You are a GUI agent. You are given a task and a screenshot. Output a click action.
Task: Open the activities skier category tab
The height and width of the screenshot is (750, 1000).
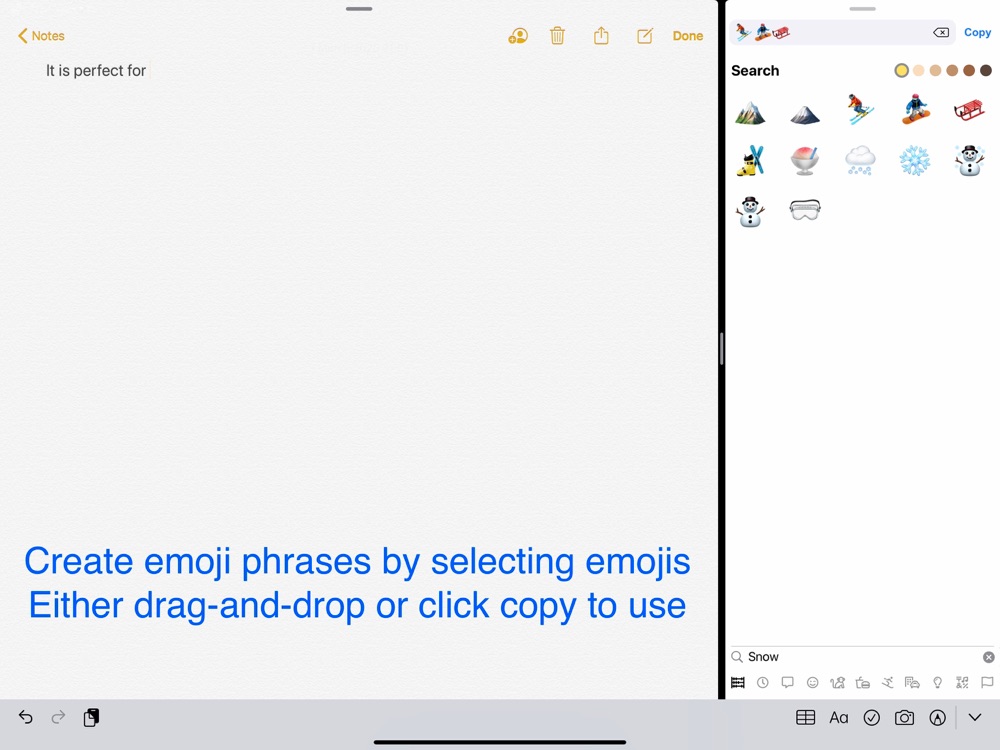tap(887, 682)
